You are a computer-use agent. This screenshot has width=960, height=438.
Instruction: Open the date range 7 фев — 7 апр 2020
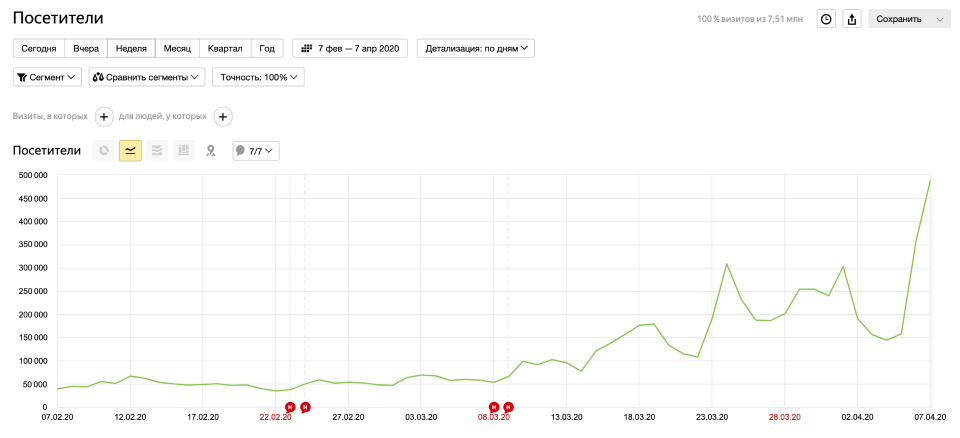[349, 48]
